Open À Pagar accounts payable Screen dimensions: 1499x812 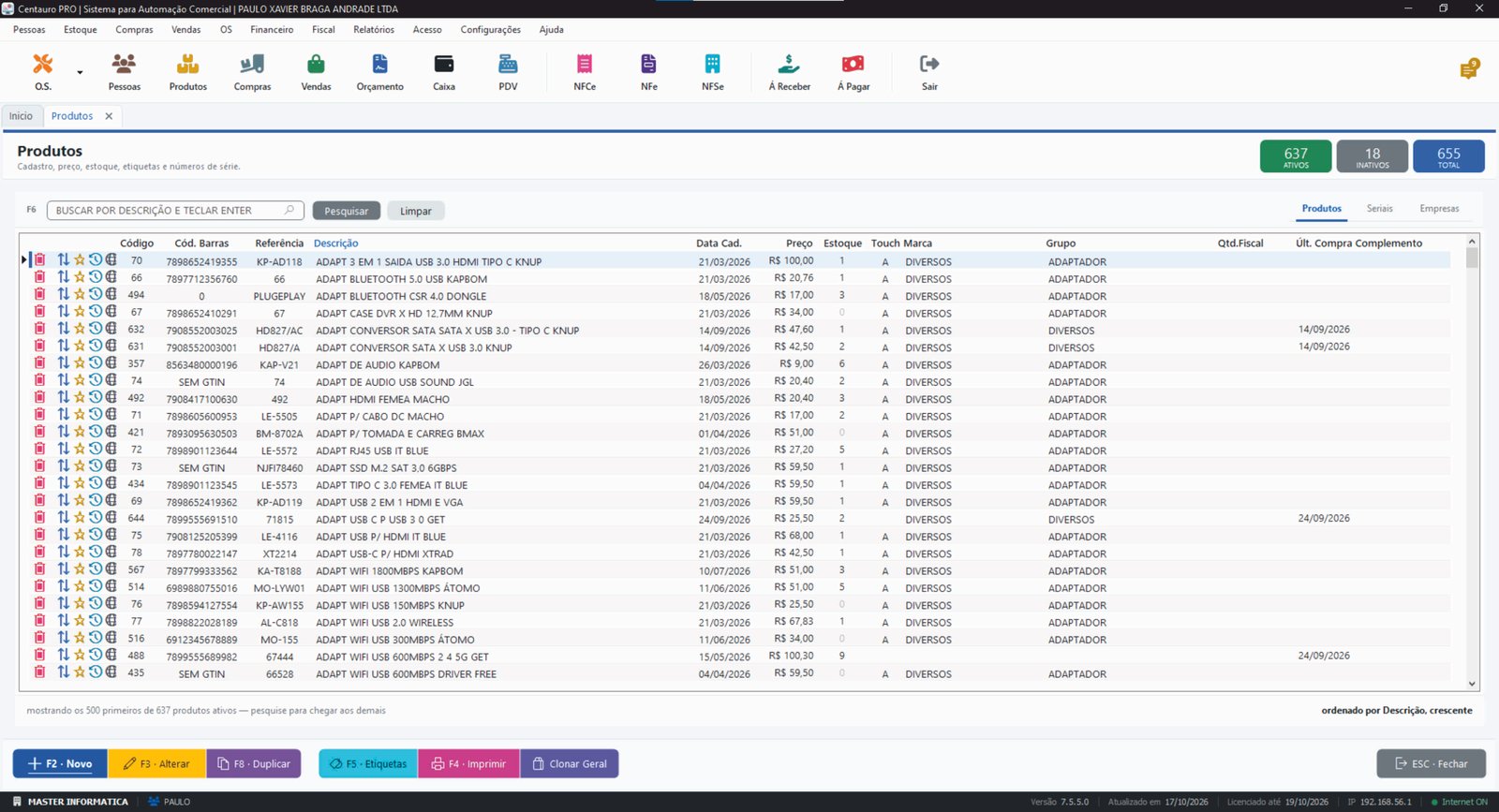(853, 72)
